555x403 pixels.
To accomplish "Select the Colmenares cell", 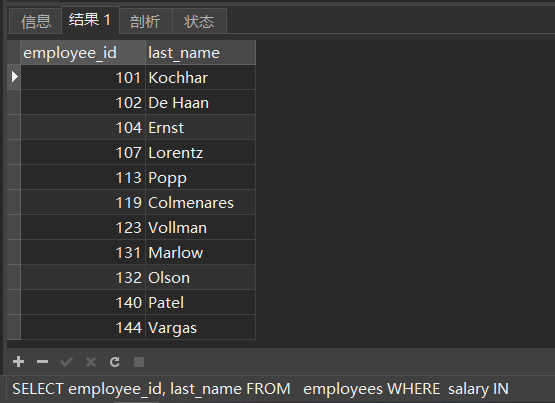I will [200, 202].
